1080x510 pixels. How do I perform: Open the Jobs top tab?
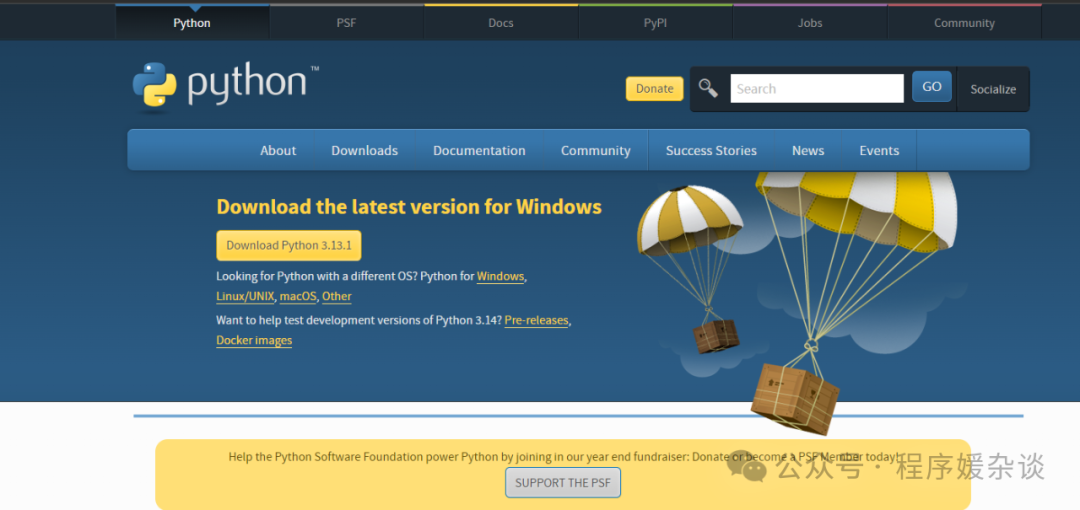point(810,23)
